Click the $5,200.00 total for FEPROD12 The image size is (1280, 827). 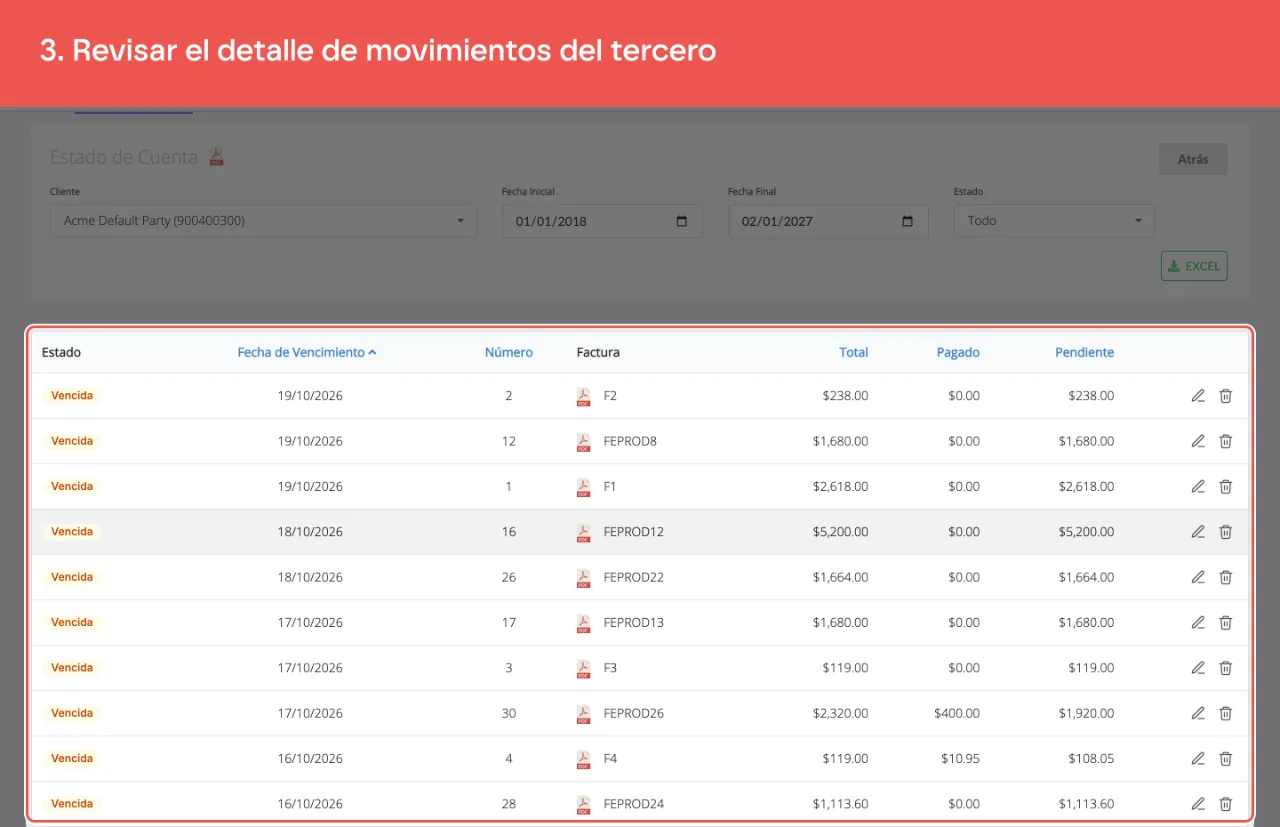(840, 532)
